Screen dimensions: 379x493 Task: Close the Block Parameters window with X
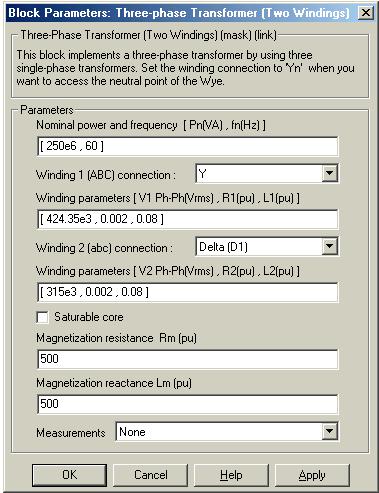click(x=366, y=13)
